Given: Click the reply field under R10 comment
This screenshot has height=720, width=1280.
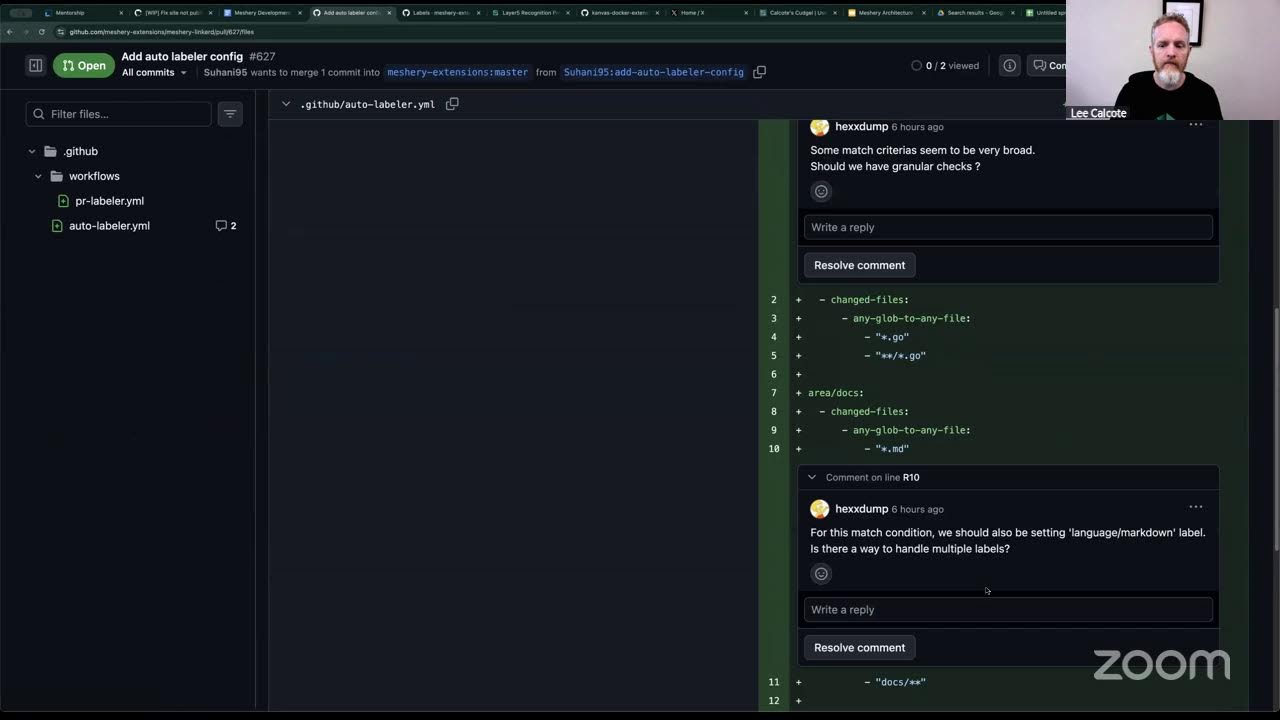Looking at the screenshot, I should (1008, 609).
